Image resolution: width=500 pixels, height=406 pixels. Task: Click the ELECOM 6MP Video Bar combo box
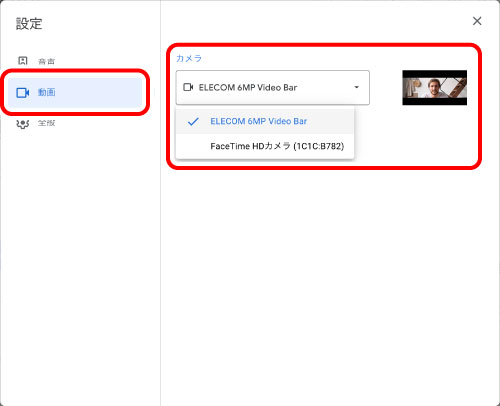272,87
